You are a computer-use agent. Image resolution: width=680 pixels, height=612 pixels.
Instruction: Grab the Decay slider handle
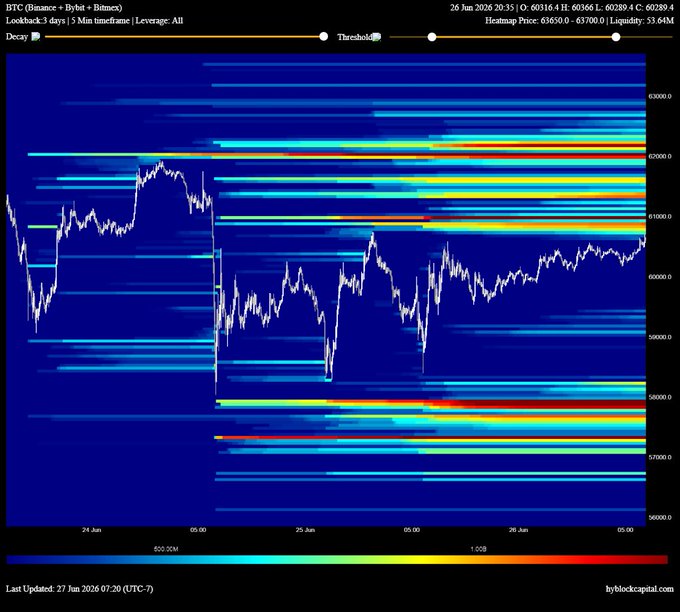[x=324, y=37]
